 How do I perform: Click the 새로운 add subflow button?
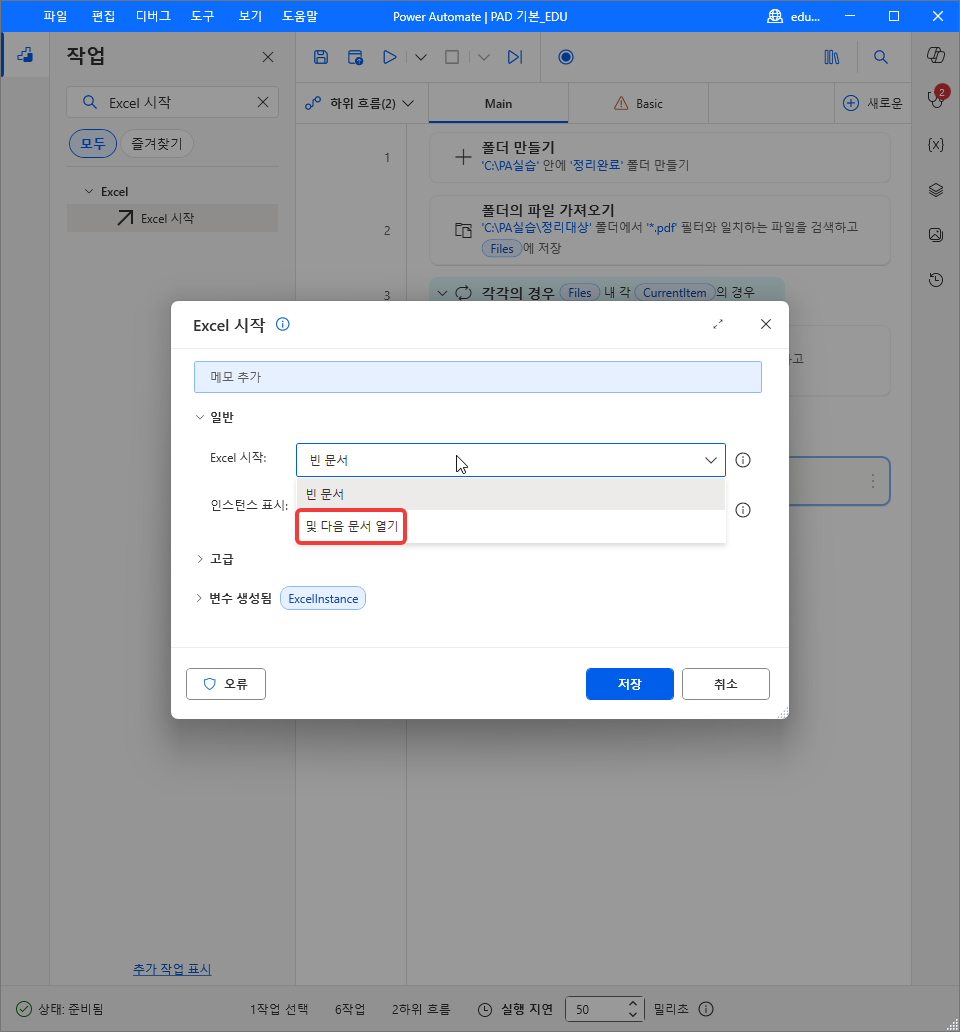(873, 103)
